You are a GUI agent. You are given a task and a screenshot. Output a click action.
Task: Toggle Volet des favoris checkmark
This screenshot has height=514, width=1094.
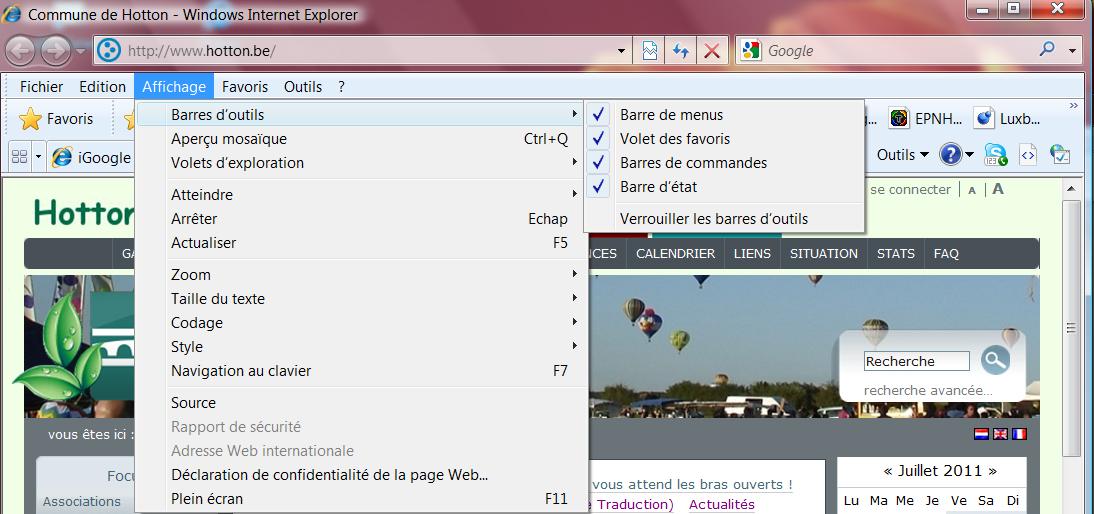point(675,139)
